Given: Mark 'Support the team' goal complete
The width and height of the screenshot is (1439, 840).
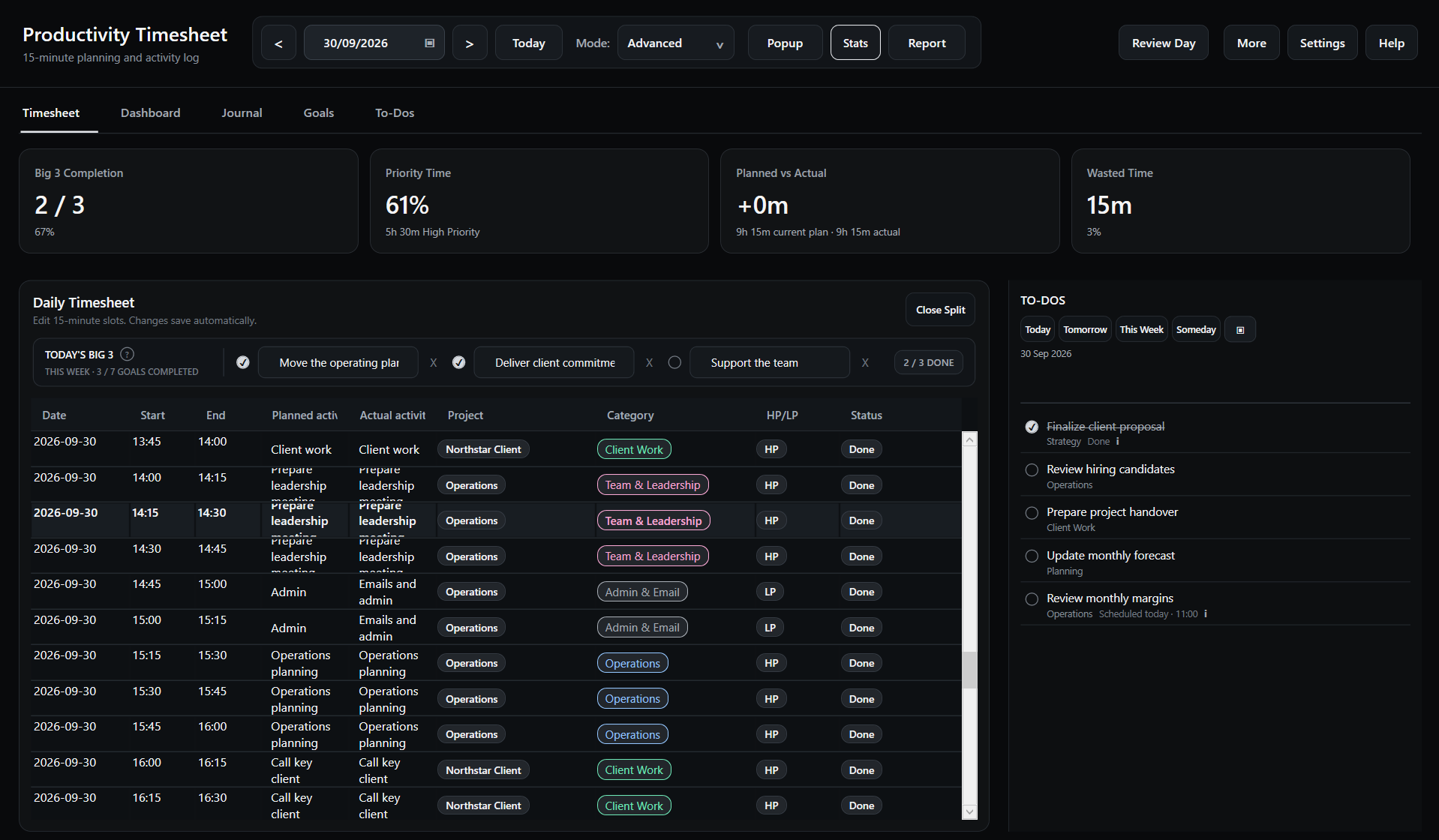Looking at the screenshot, I should coord(674,362).
